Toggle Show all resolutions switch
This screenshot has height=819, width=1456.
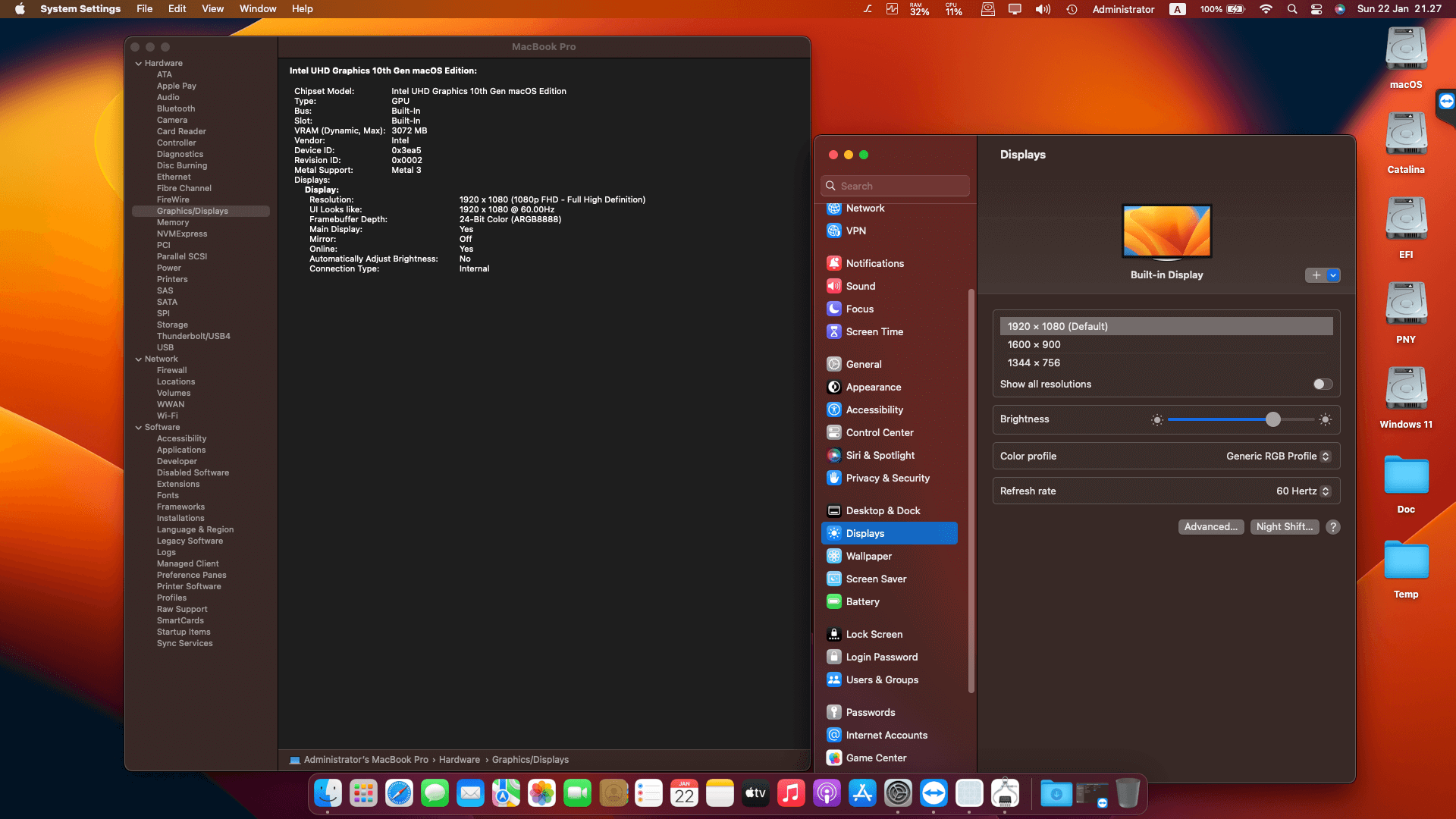point(1323,384)
